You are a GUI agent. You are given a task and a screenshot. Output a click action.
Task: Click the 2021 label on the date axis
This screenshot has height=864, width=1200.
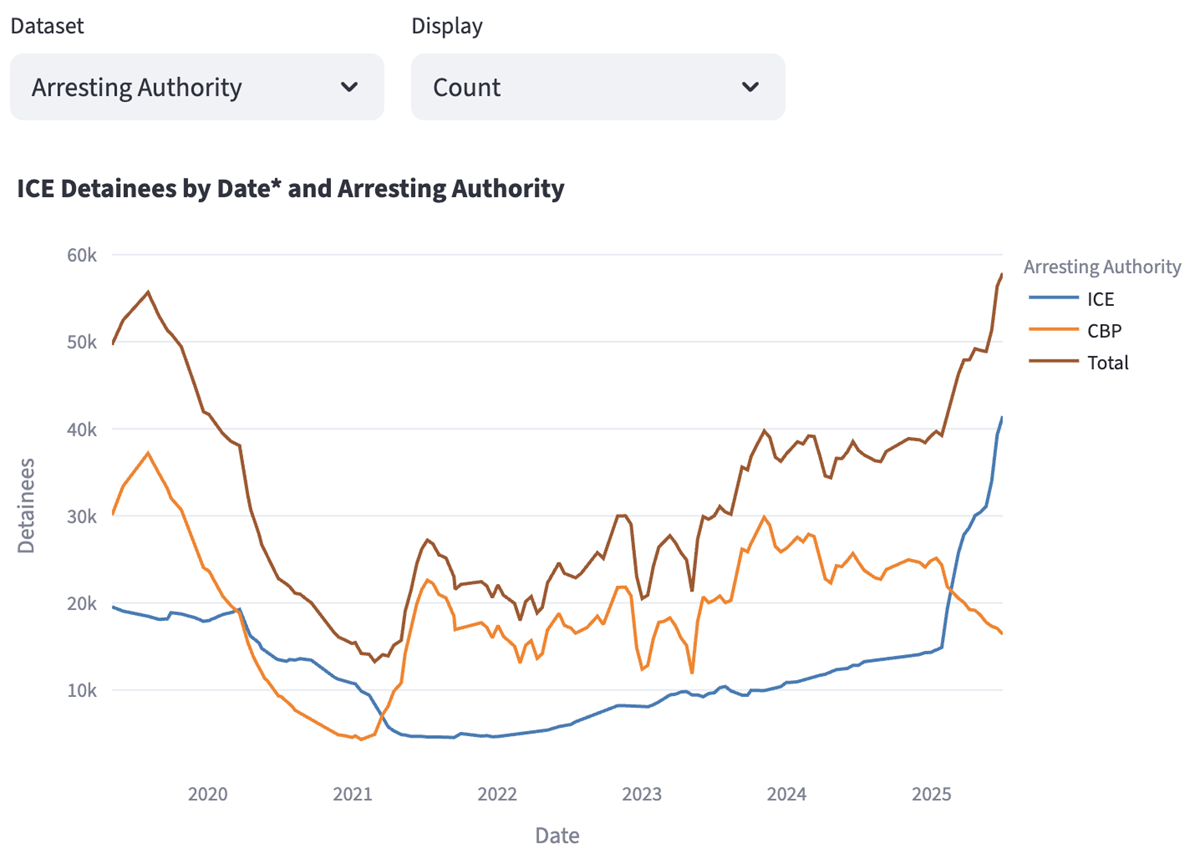(352, 796)
